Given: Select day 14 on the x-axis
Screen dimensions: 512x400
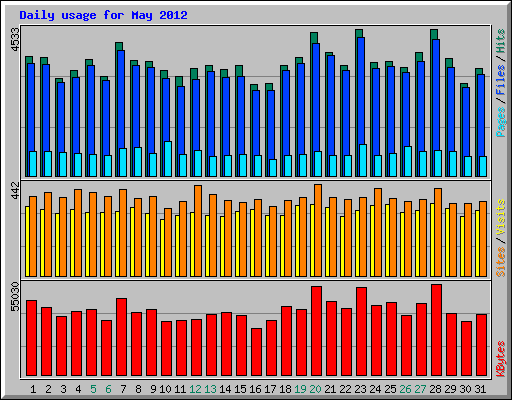Looking at the screenshot, I should click(225, 389).
